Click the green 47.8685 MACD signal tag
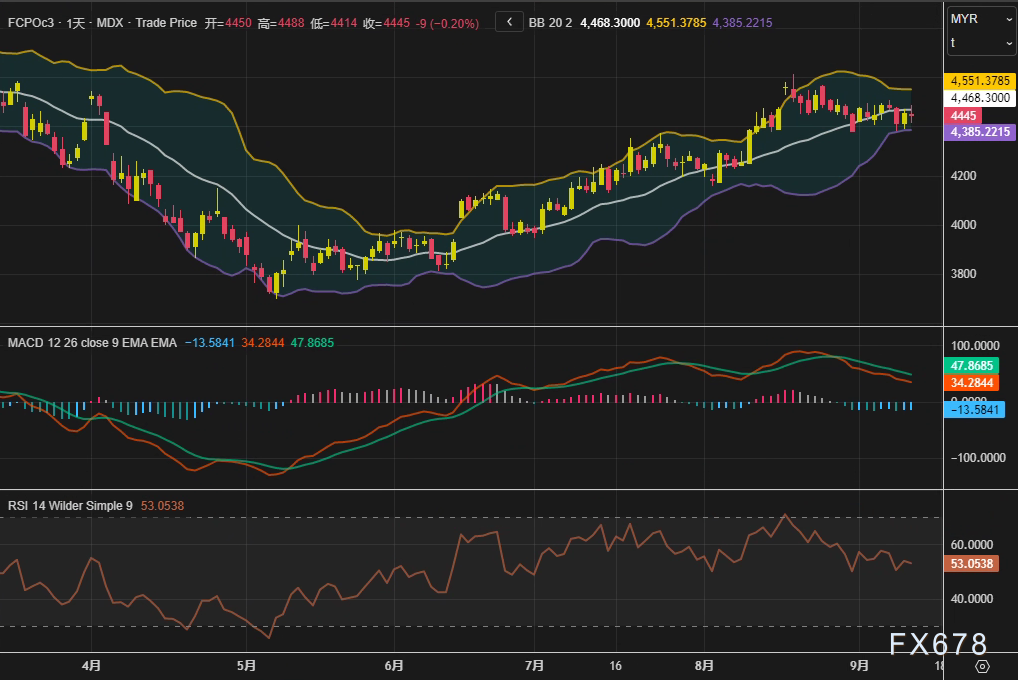The image size is (1018, 680). point(971,366)
